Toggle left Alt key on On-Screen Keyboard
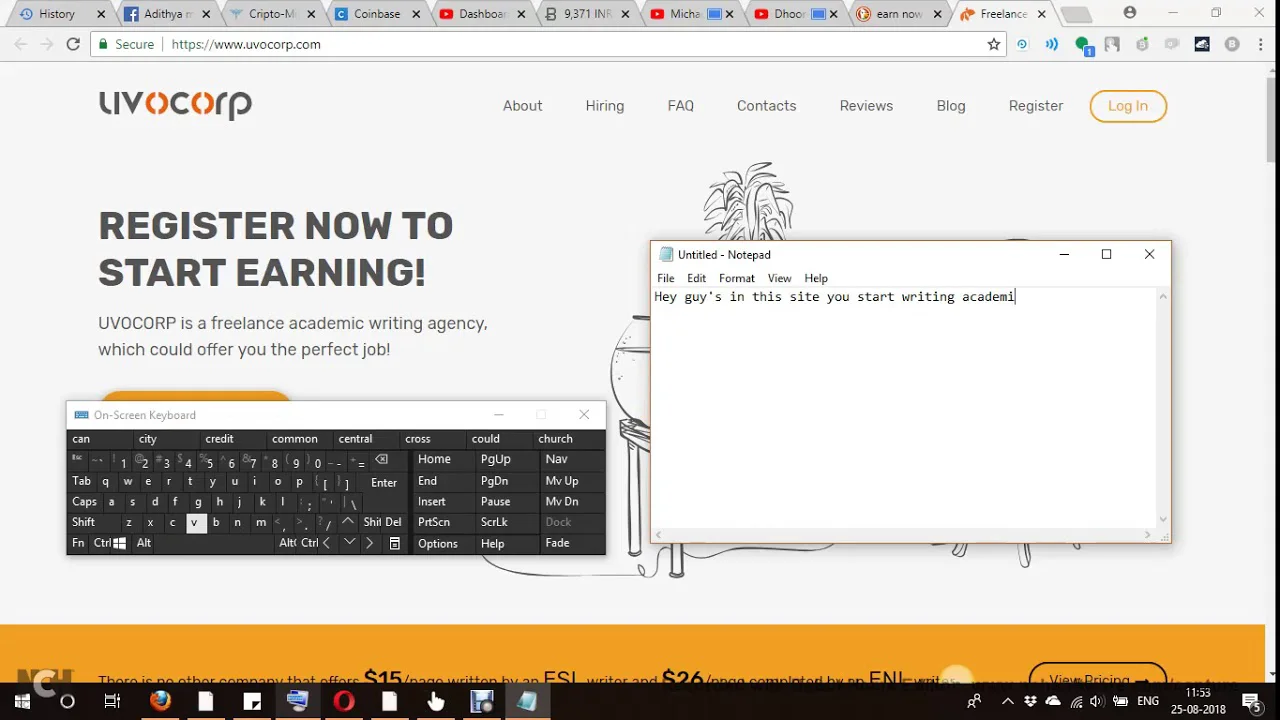The image size is (1280, 720). tap(144, 543)
